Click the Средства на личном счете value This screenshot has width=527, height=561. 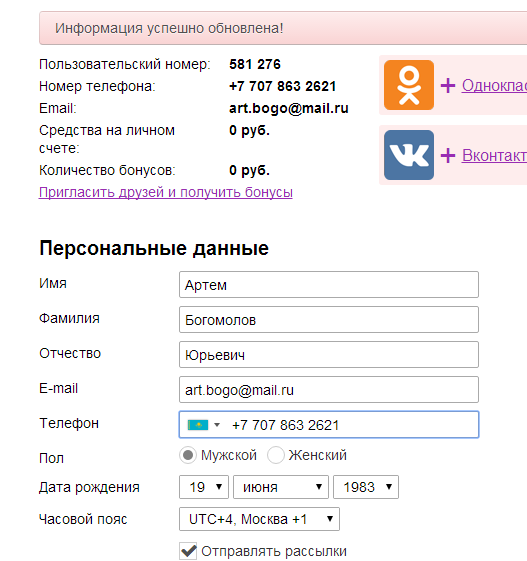coord(249,131)
